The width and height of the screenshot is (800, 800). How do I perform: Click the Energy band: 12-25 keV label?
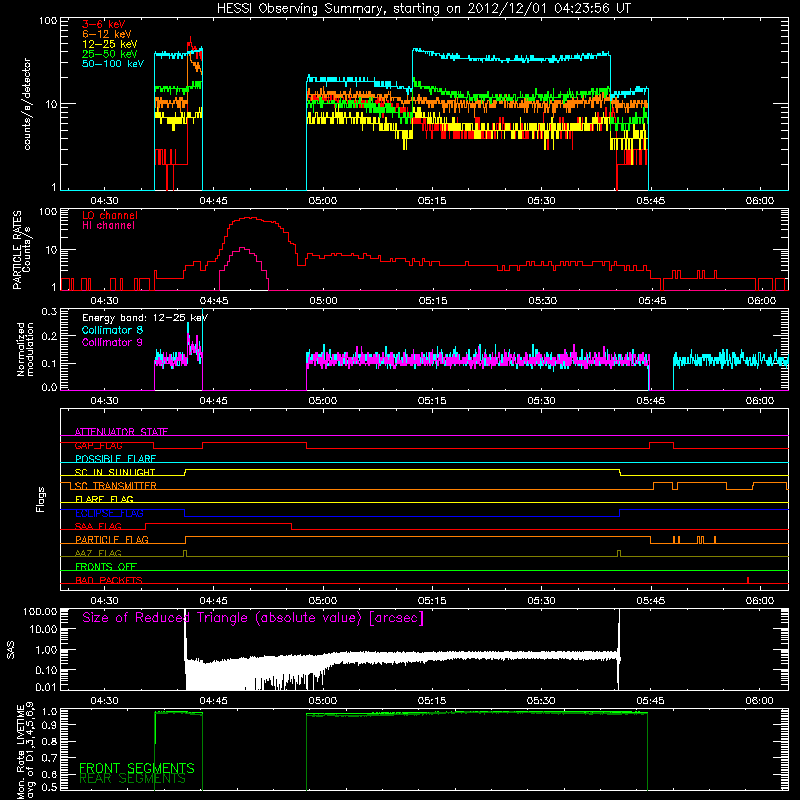click(x=145, y=318)
